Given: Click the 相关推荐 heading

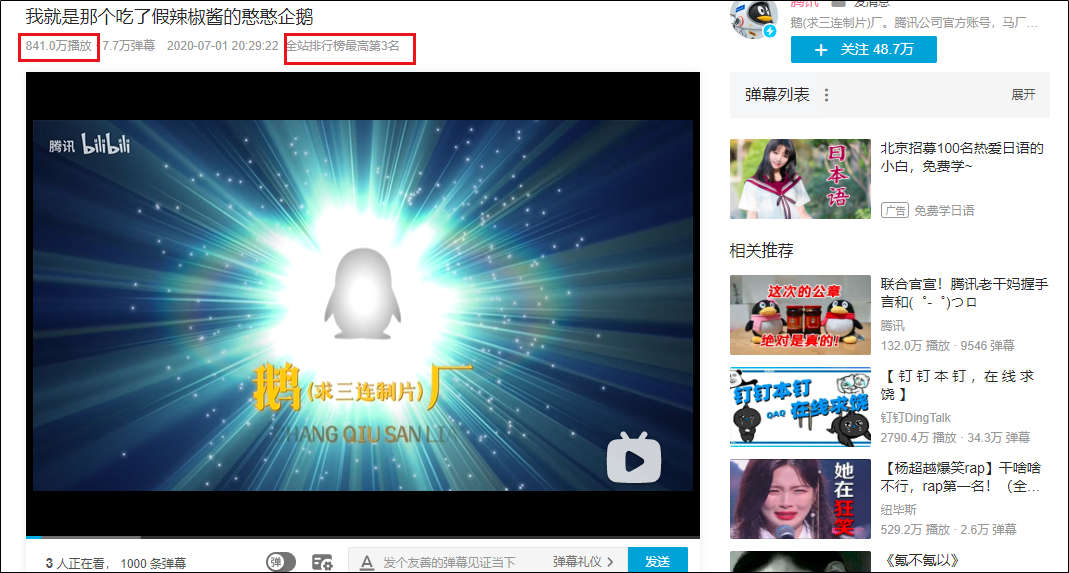Looking at the screenshot, I should (762, 250).
